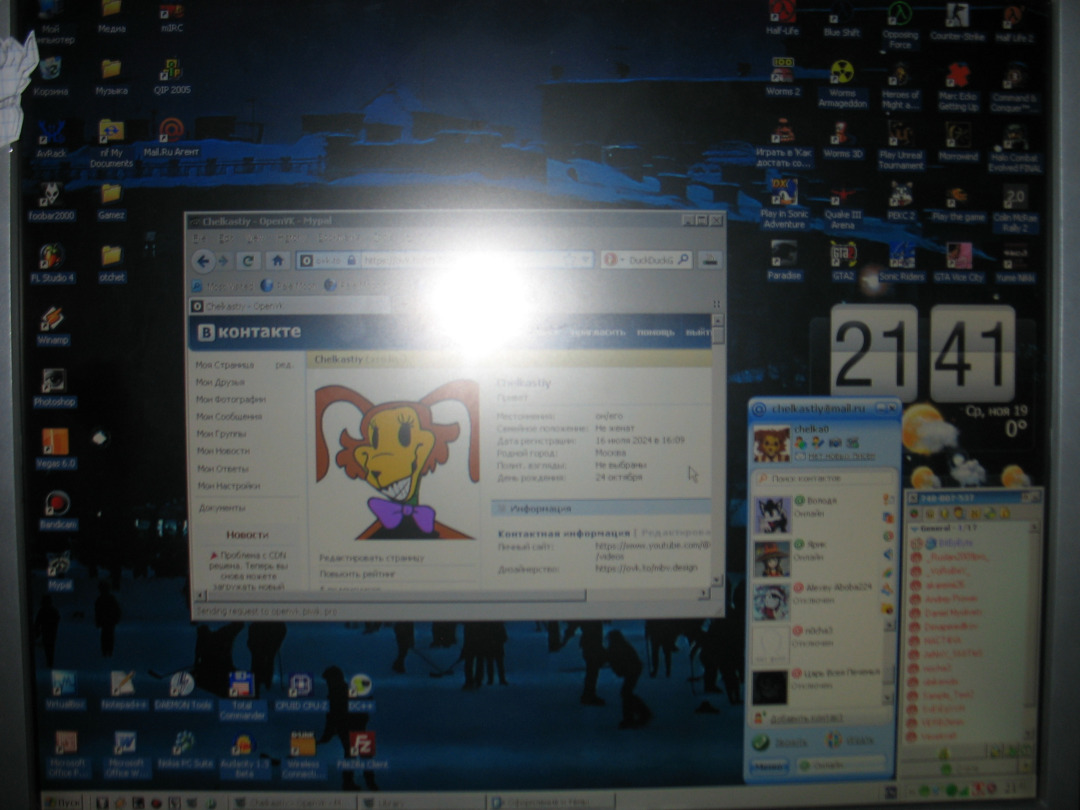Click the DuckDuckGo search box
The width and height of the screenshot is (1080, 810).
645,260
